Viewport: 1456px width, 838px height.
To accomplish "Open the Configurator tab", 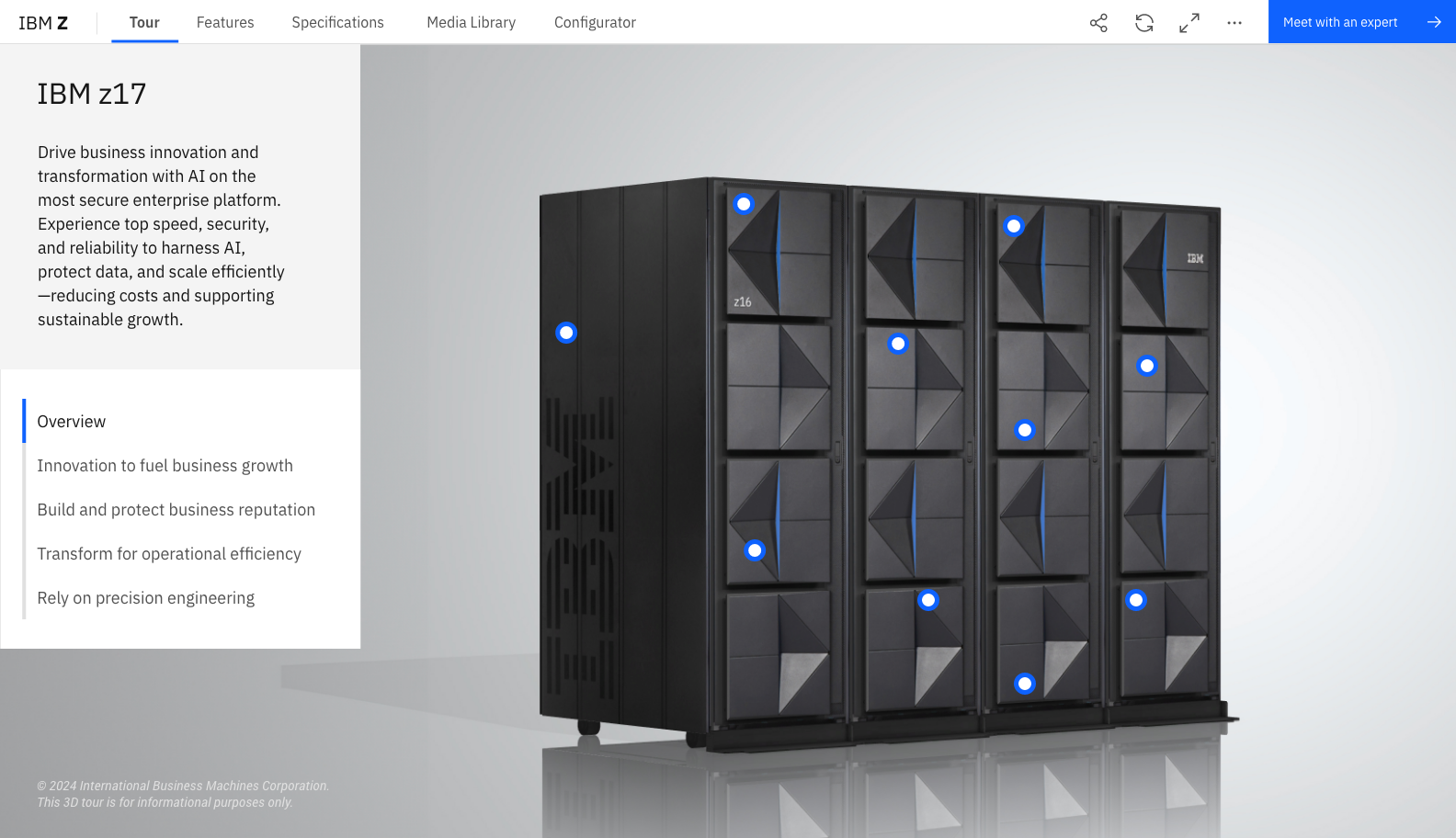I will tap(595, 22).
